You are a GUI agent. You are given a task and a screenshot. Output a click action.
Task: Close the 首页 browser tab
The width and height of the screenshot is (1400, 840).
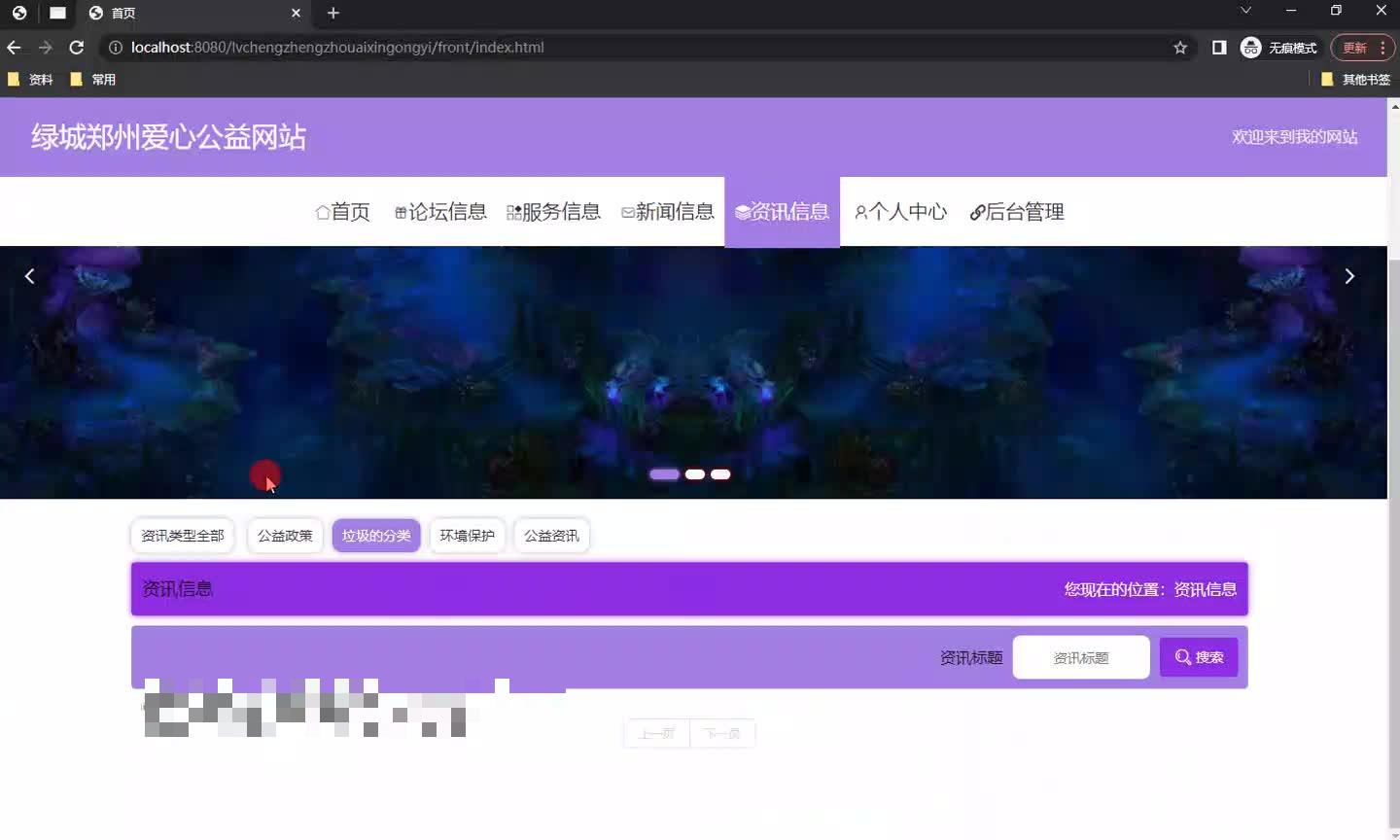pos(296,13)
